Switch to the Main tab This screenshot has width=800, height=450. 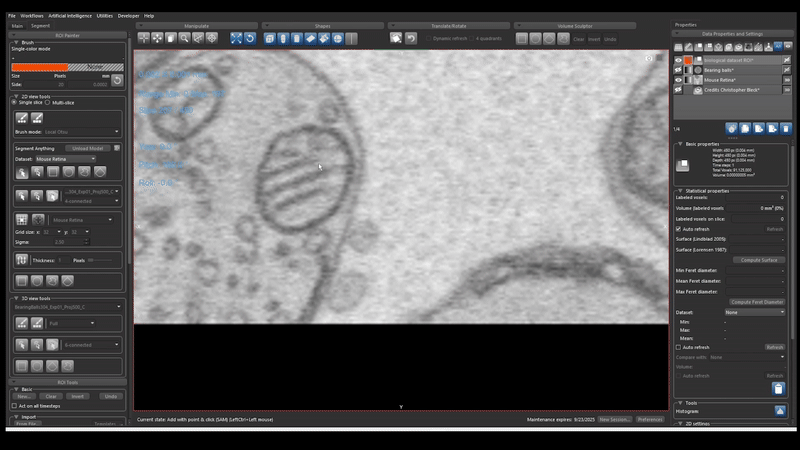coord(17,26)
